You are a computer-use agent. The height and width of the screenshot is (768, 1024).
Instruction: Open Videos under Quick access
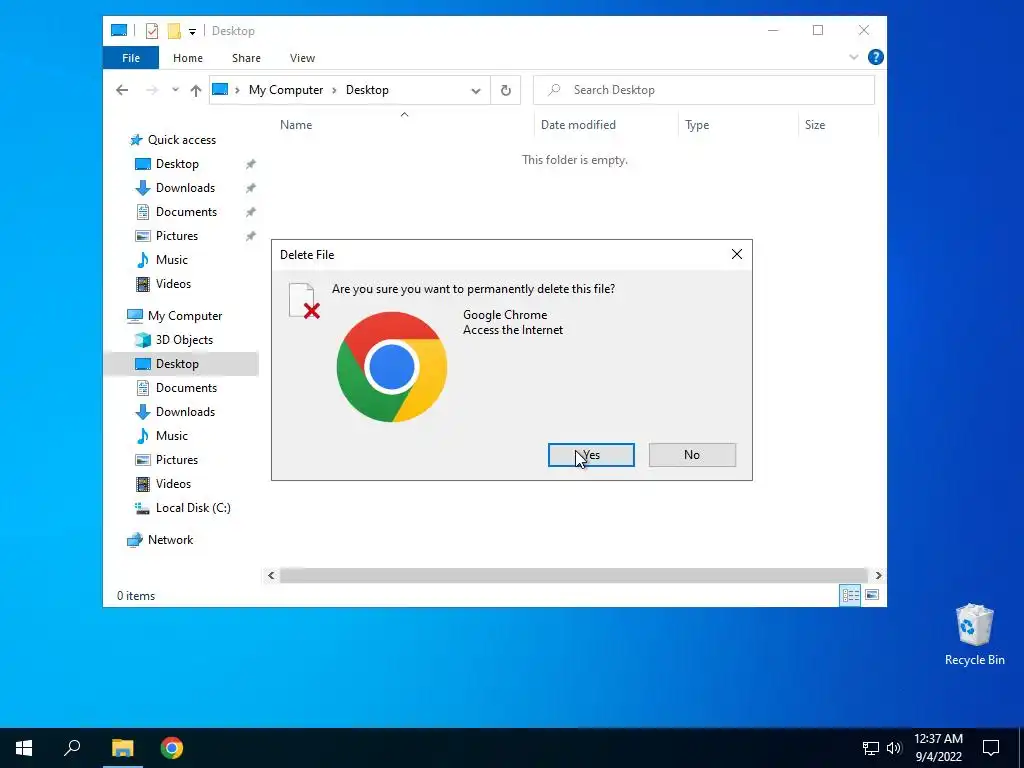[x=173, y=284]
